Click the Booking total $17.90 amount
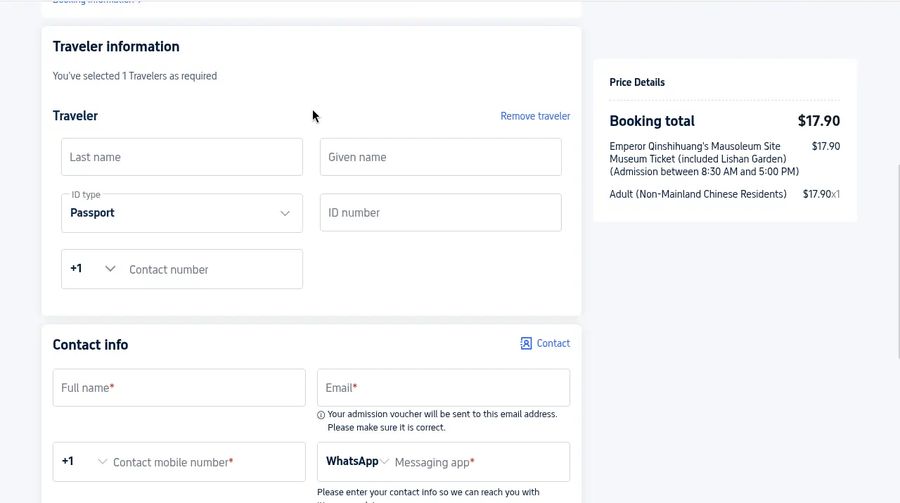900x503 pixels. [x=818, y=121]
